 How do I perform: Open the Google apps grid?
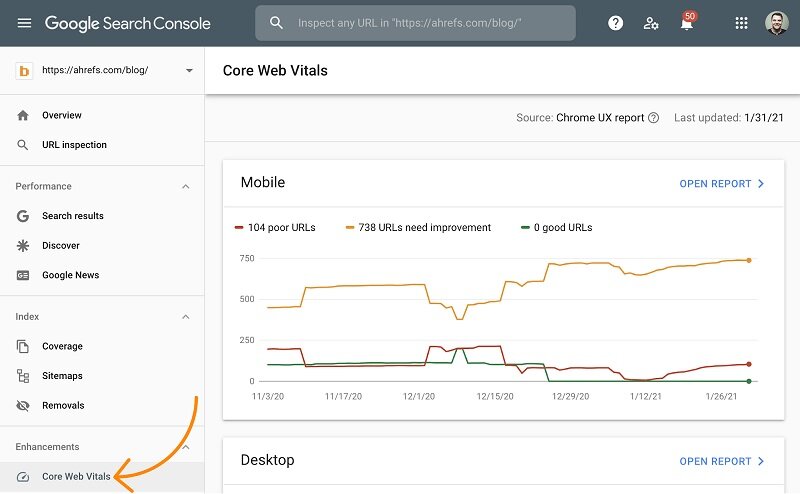[x=741, y=23]
